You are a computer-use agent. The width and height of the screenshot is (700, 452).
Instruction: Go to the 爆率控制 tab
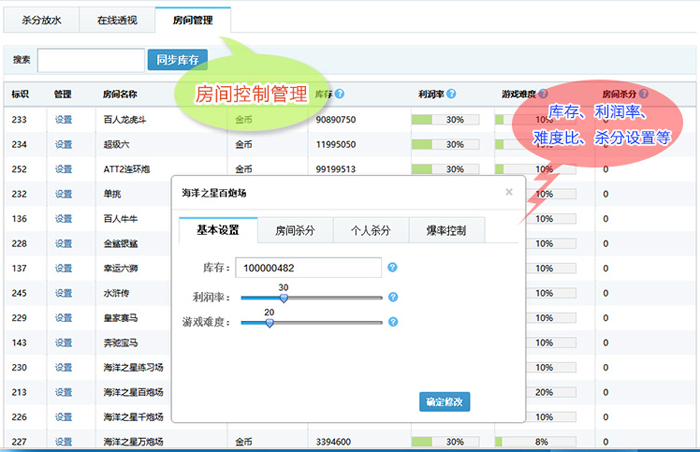(446, 231)
